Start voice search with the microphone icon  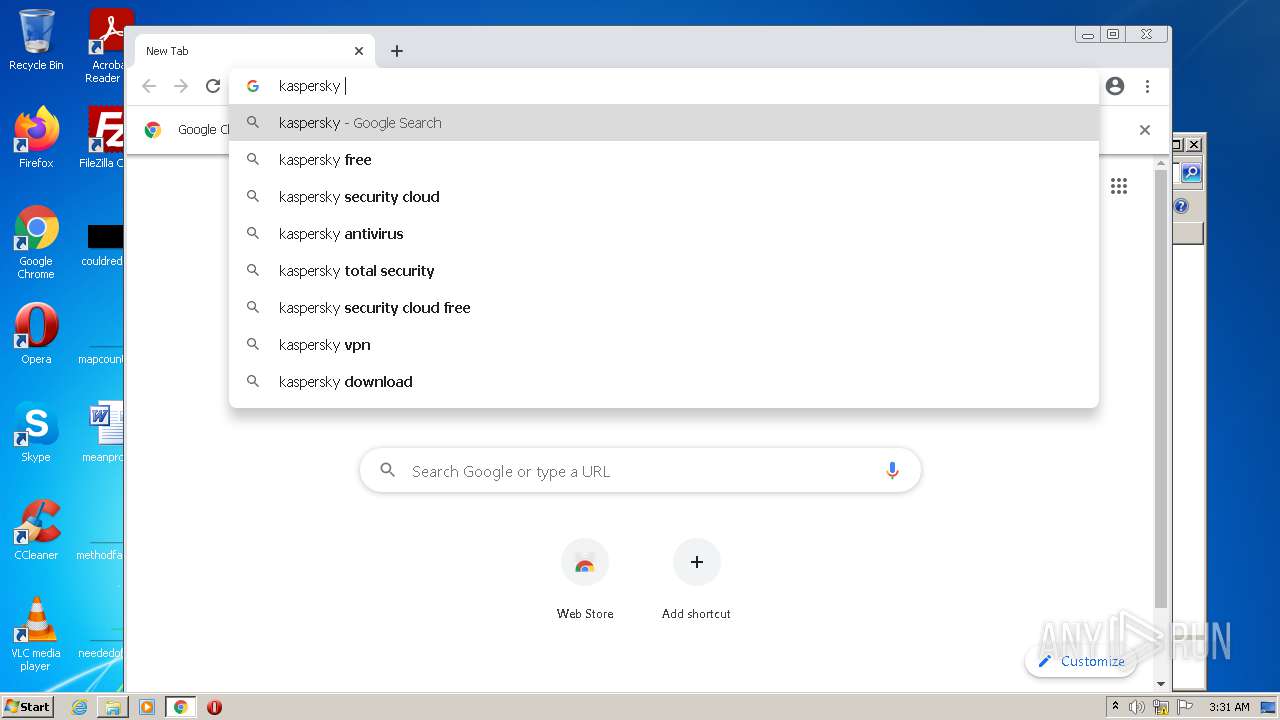pos(892,471)
